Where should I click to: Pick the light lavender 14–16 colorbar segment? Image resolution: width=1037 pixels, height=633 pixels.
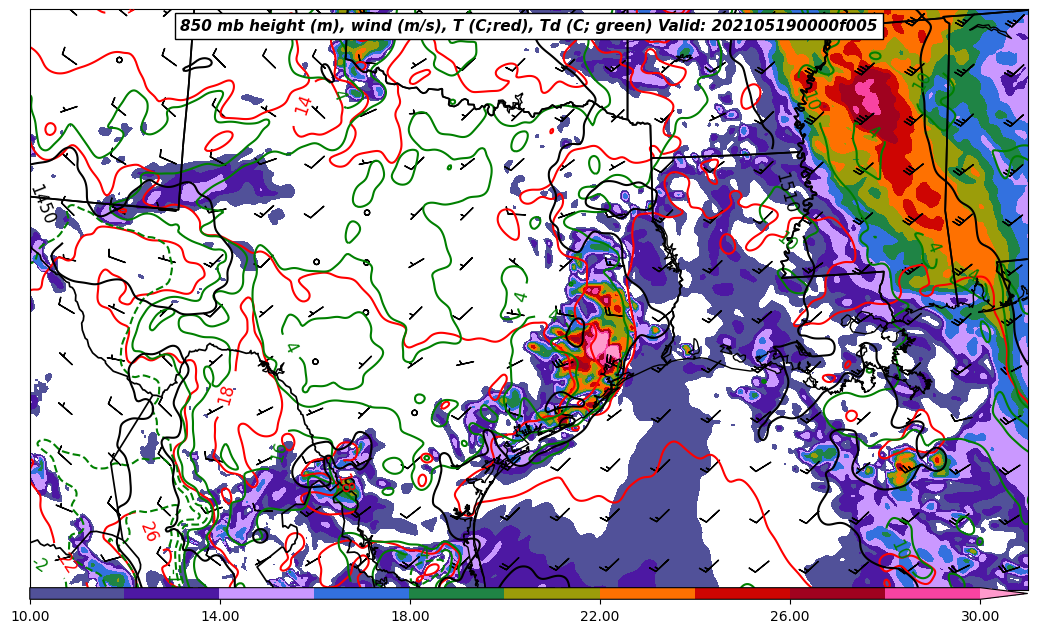(267, 593)
